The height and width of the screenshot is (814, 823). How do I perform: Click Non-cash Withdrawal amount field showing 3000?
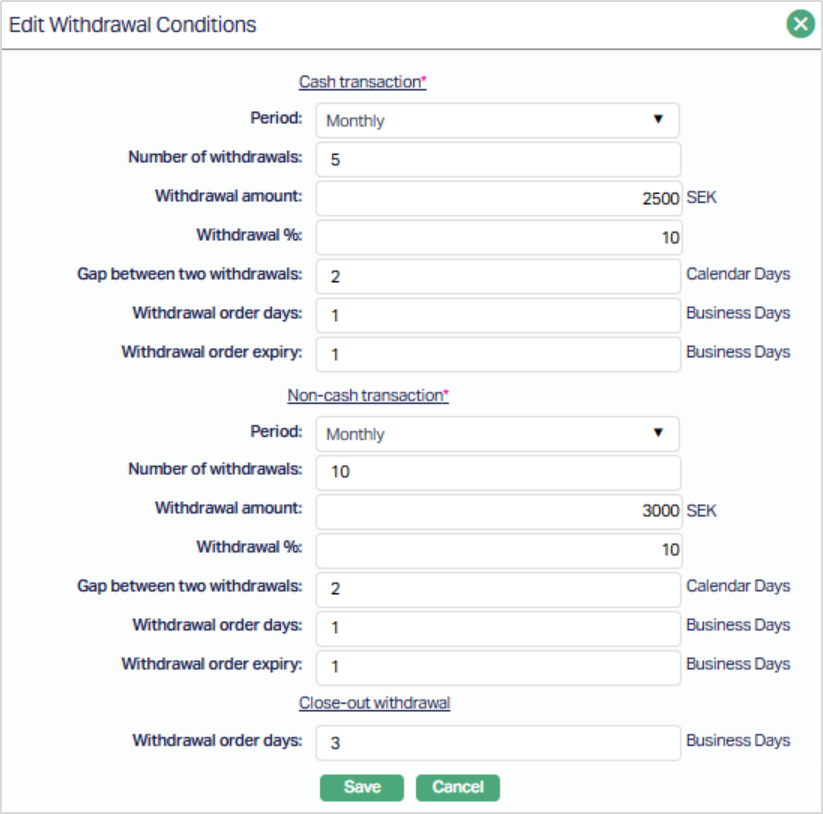coord(497,511)
